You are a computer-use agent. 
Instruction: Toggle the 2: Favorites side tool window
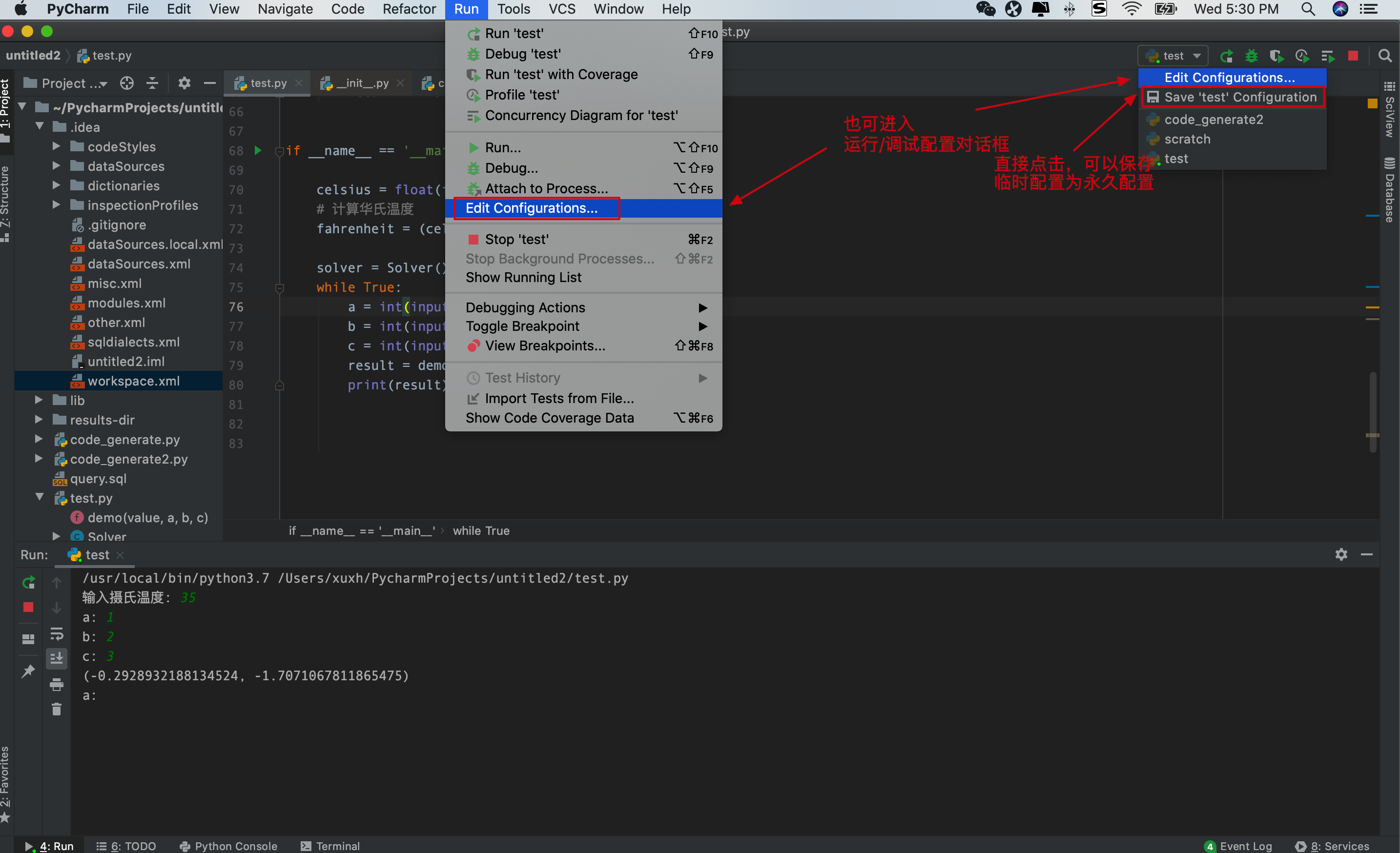(x=6, y=784)
